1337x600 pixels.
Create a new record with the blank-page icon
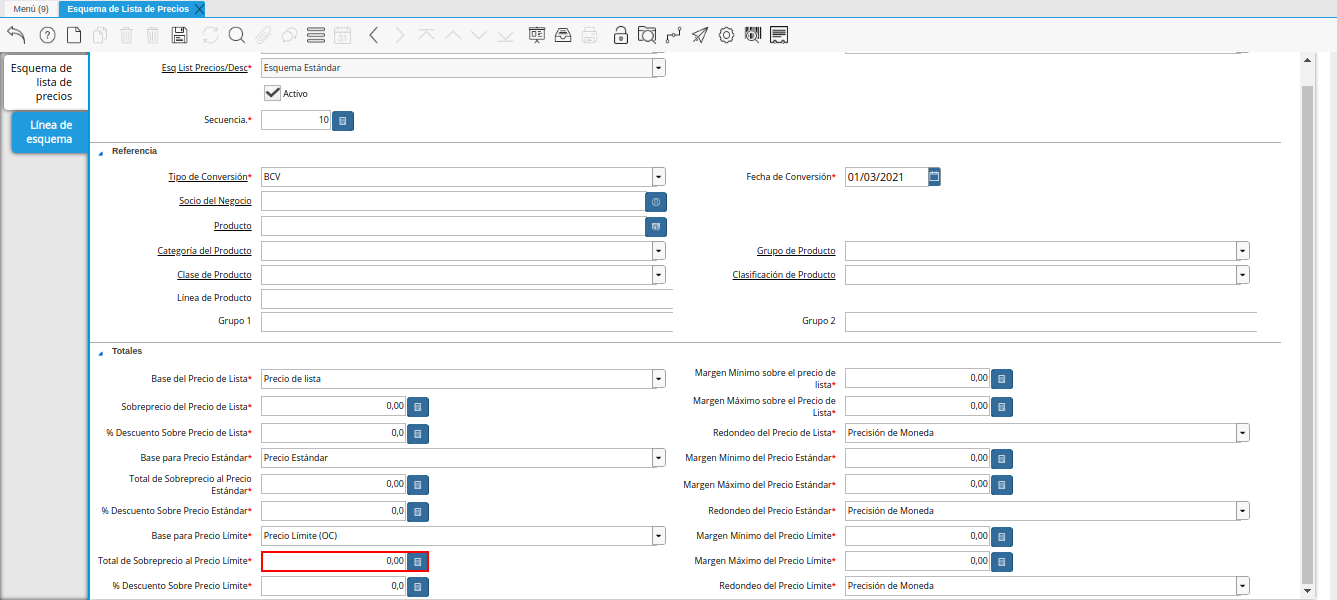point(74,35)
